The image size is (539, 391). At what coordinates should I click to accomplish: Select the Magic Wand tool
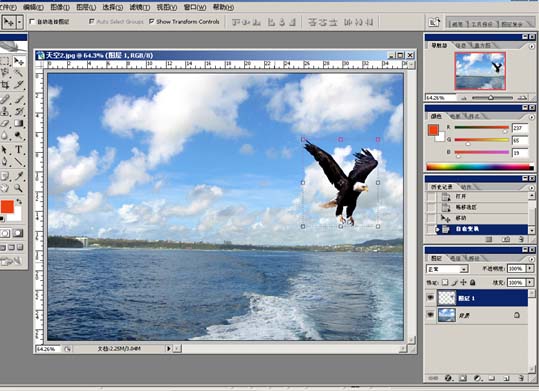[19, 73]
